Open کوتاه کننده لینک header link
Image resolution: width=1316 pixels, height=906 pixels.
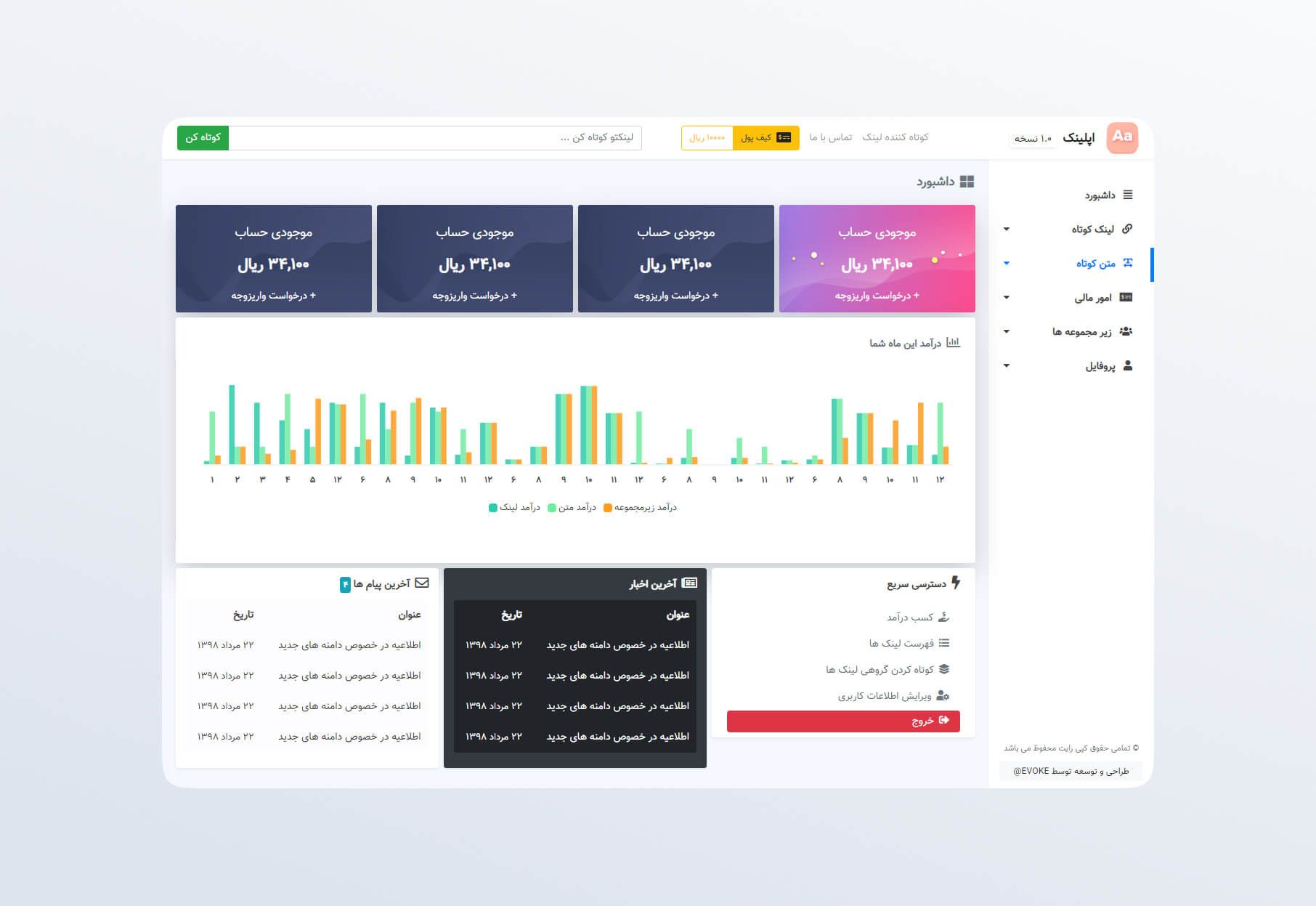895,137
